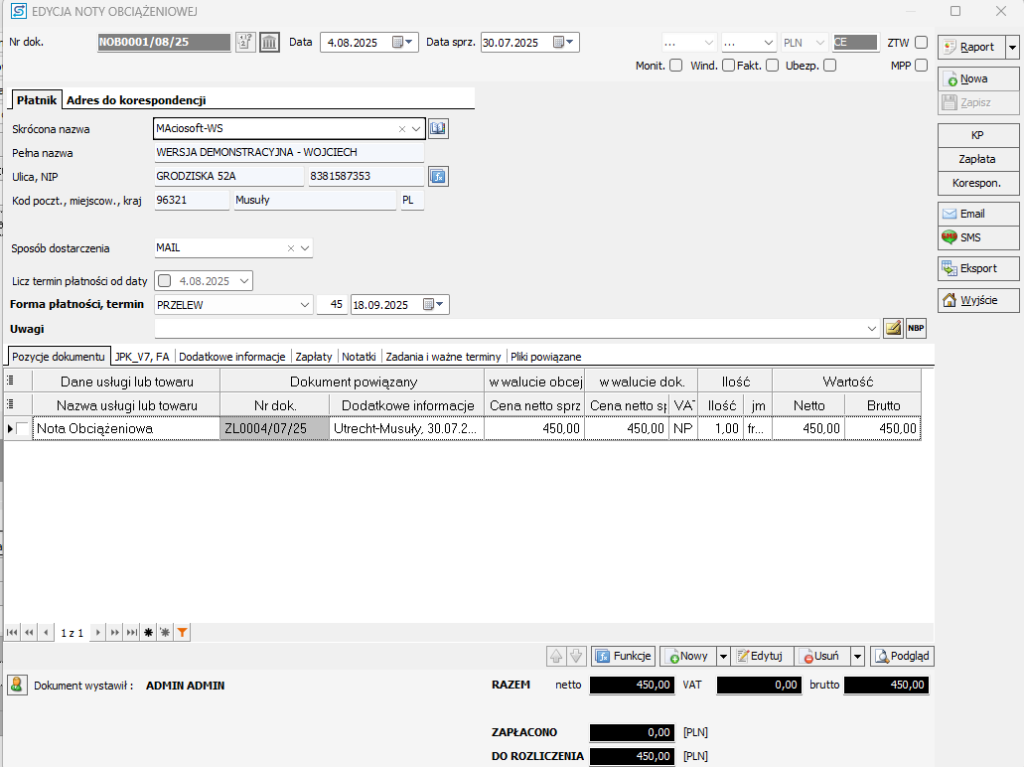Click the Zapłata button
This screenshot has width=1024, height=767.
click(x=977, y=159)
